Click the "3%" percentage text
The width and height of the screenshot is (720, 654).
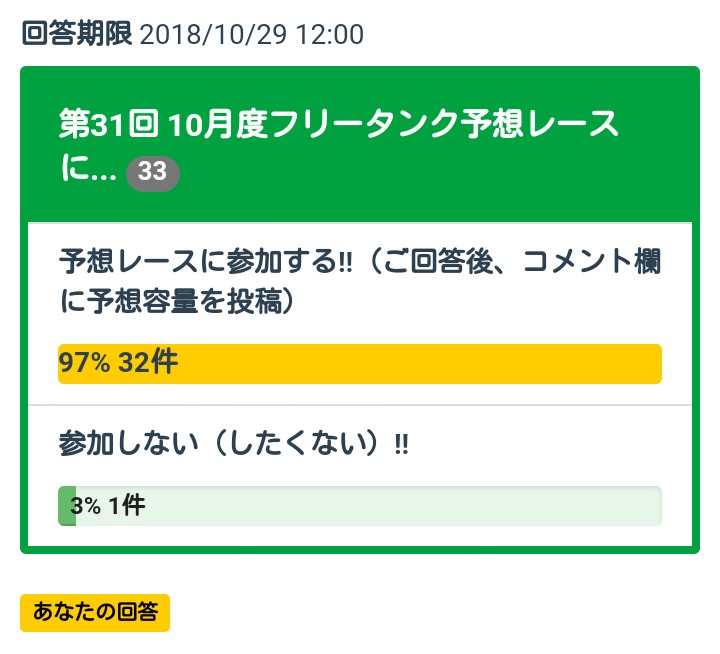pos(86,506)
